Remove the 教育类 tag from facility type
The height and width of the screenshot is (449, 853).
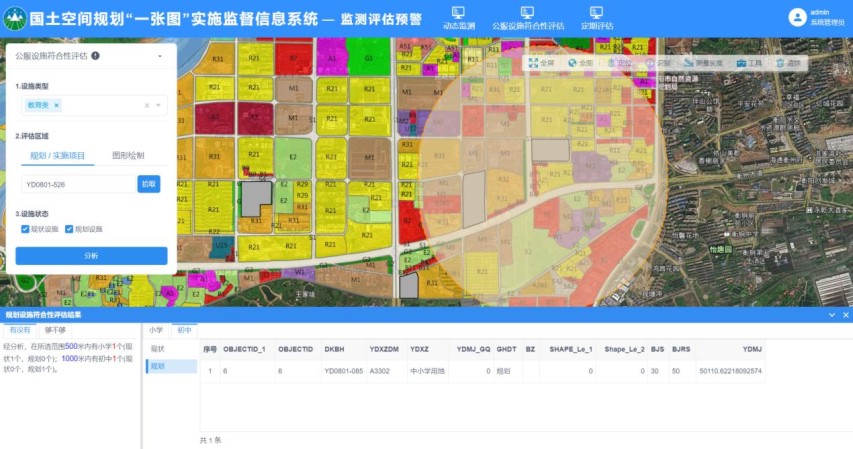pos(57,105)
